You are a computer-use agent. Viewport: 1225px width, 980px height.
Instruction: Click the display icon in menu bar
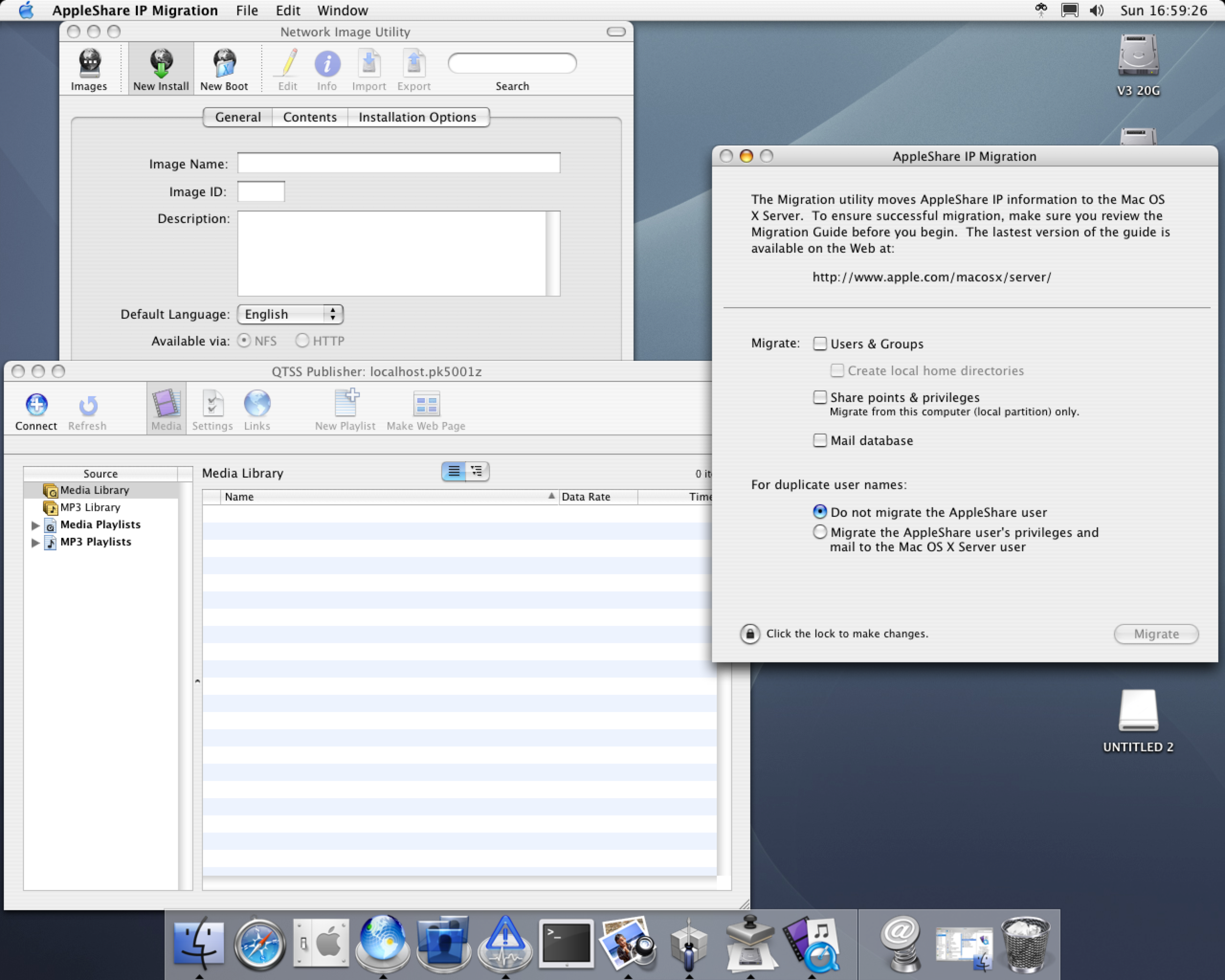click(x=1069, y=10)
